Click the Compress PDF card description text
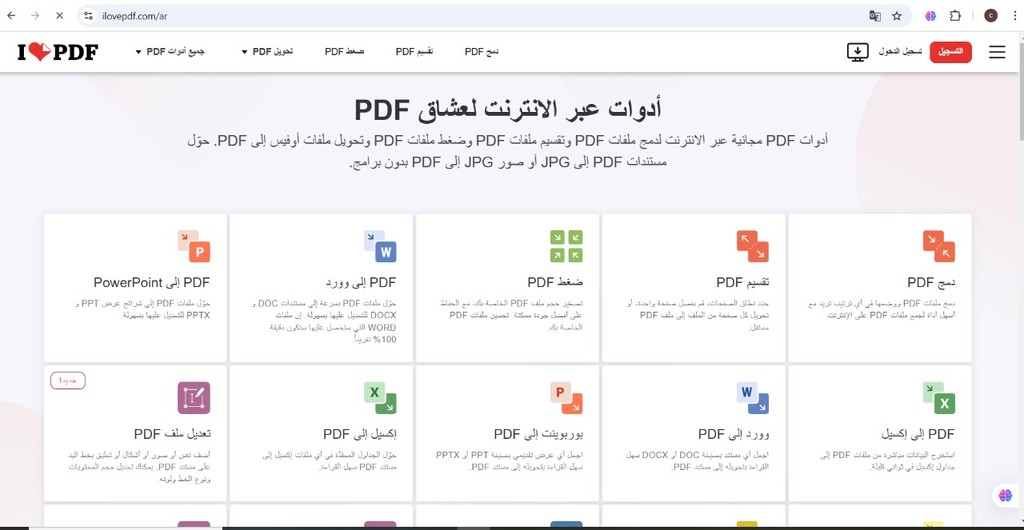Viewport: 1024px width, 530px height. [513, 315]
